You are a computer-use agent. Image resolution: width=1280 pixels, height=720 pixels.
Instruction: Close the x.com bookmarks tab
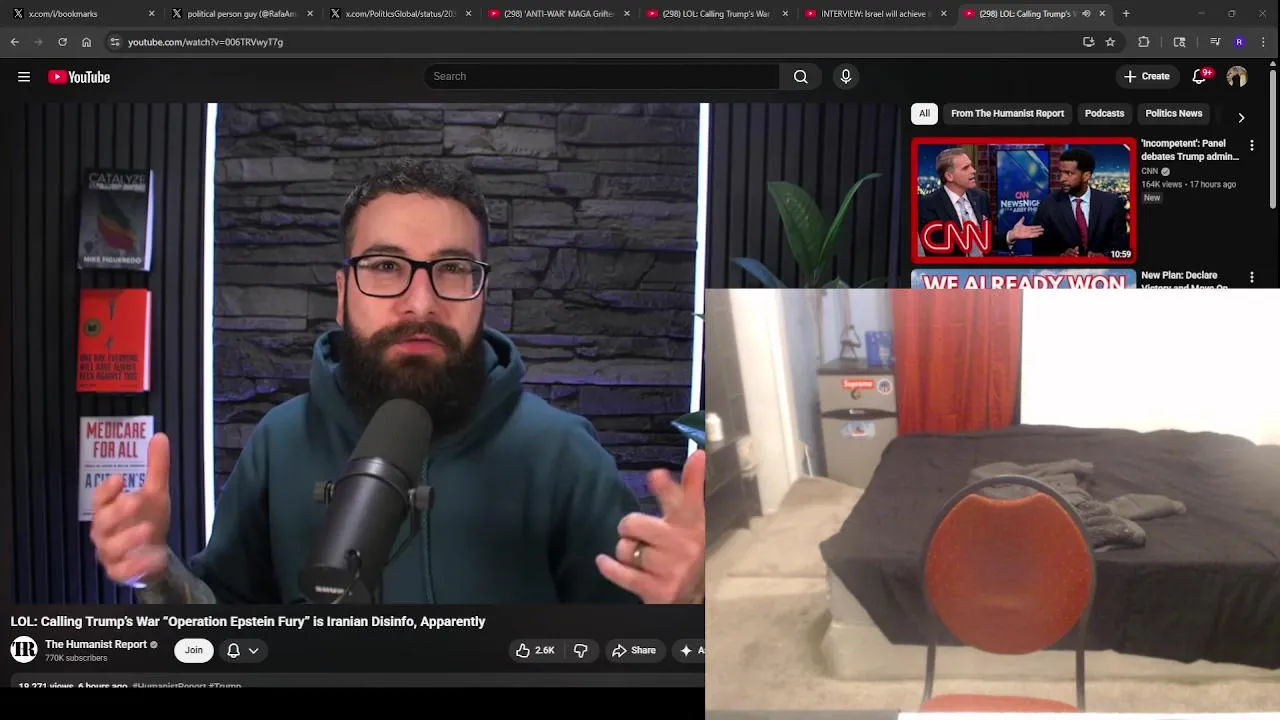click(x=151, y=14)
